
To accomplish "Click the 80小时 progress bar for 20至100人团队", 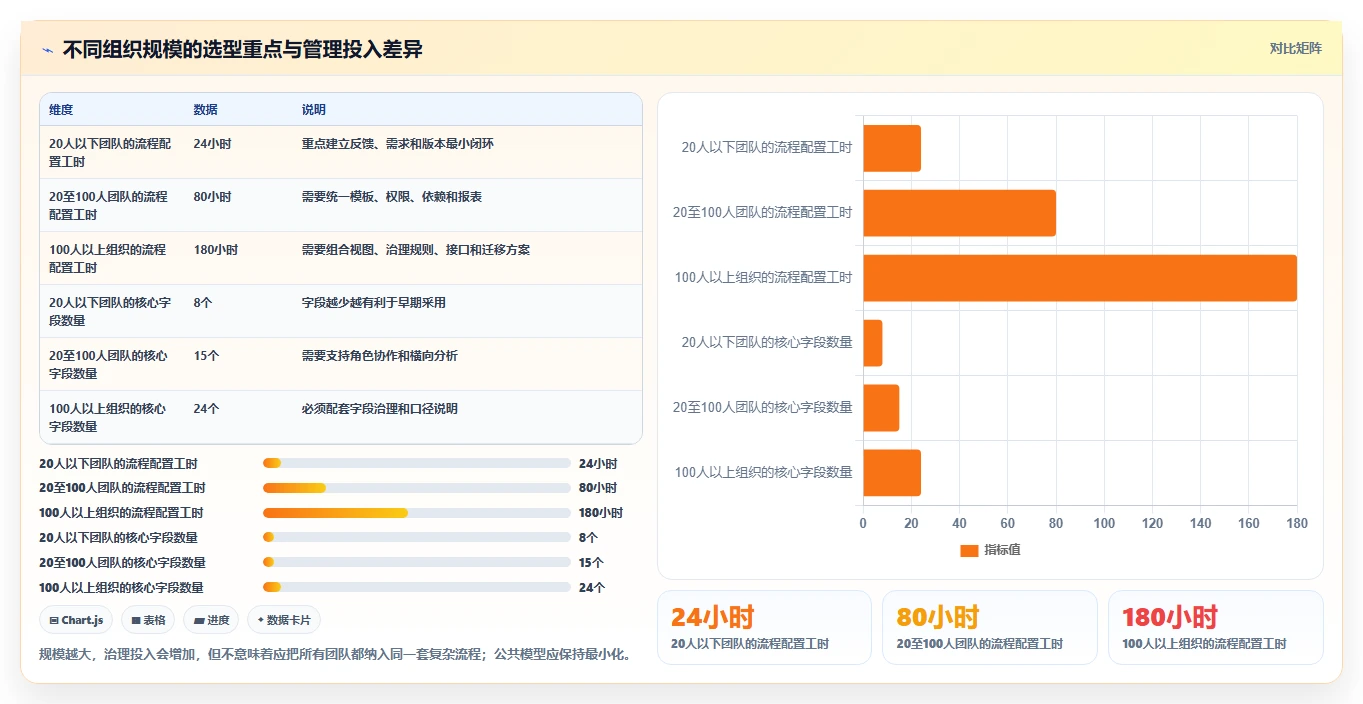I will (x=416, y=488).
